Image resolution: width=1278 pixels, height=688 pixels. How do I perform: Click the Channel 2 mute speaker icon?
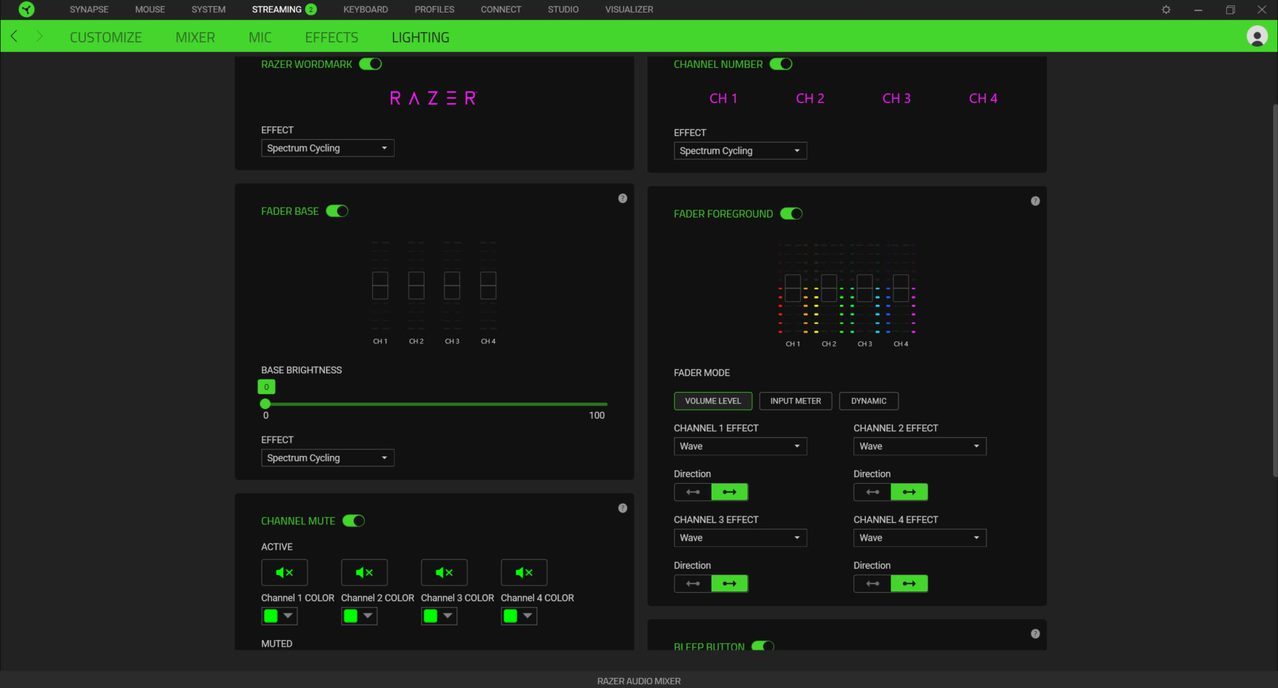(x=364, y=572)
